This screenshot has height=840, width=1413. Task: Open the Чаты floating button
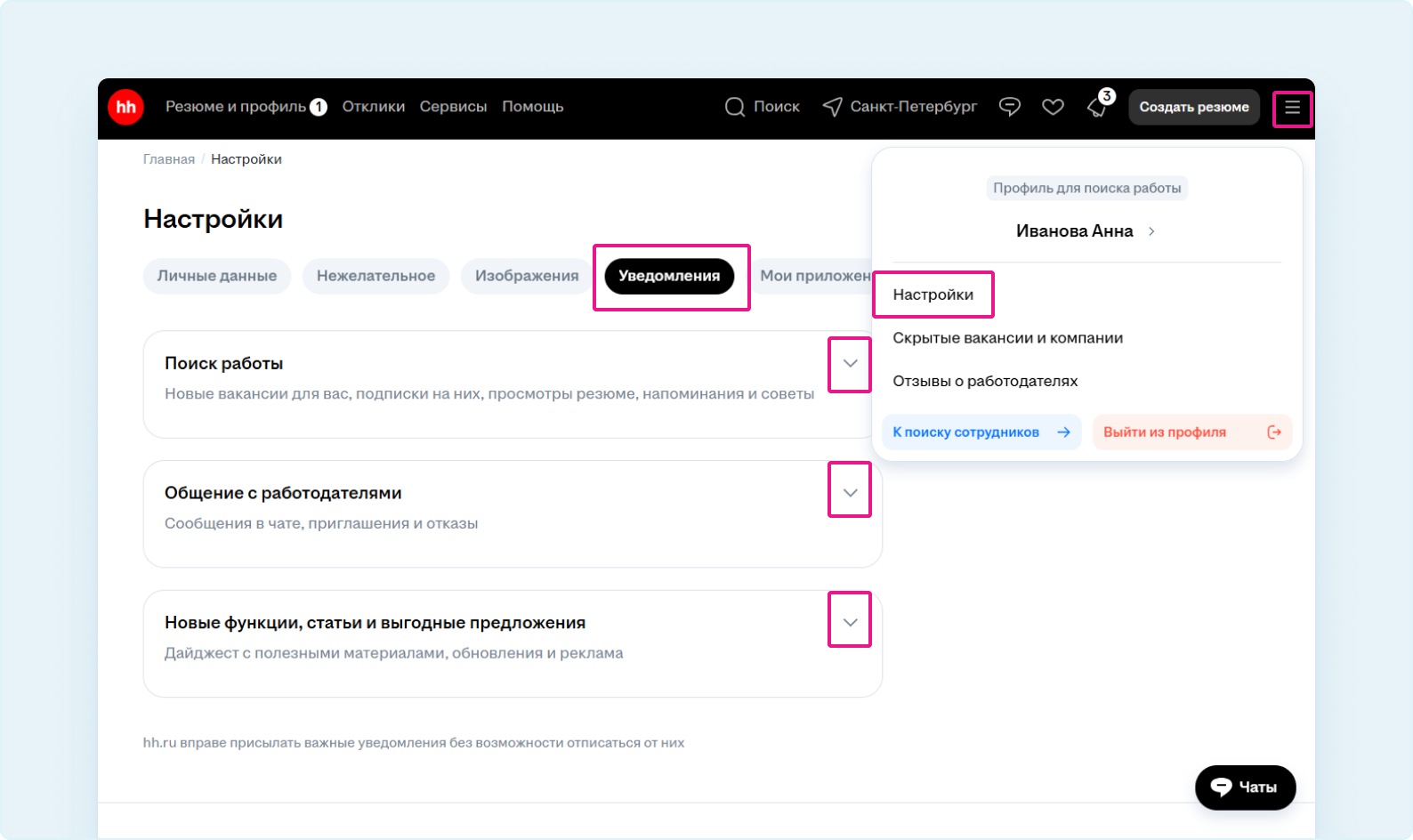pyautogui.click(x=1245, y=787)
